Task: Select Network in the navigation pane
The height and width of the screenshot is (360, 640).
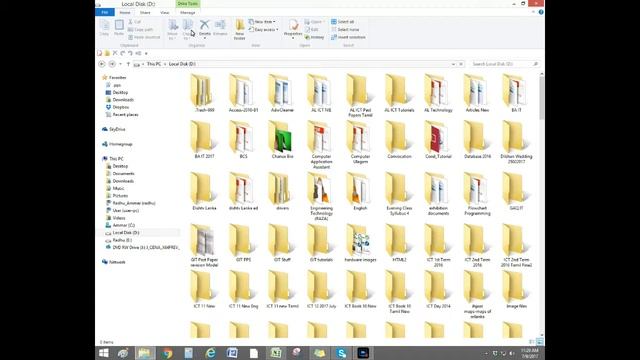Action: 117,262
